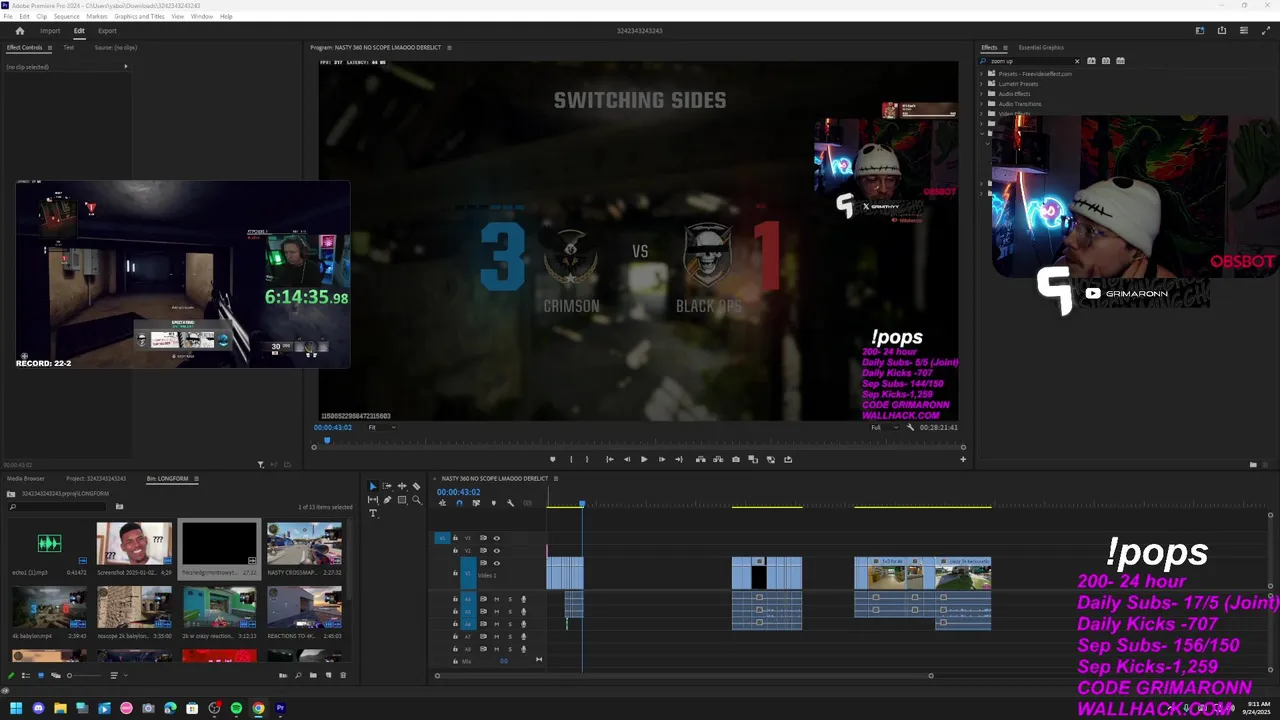
Task: Select the Type tool
Action: pos(373,513)
